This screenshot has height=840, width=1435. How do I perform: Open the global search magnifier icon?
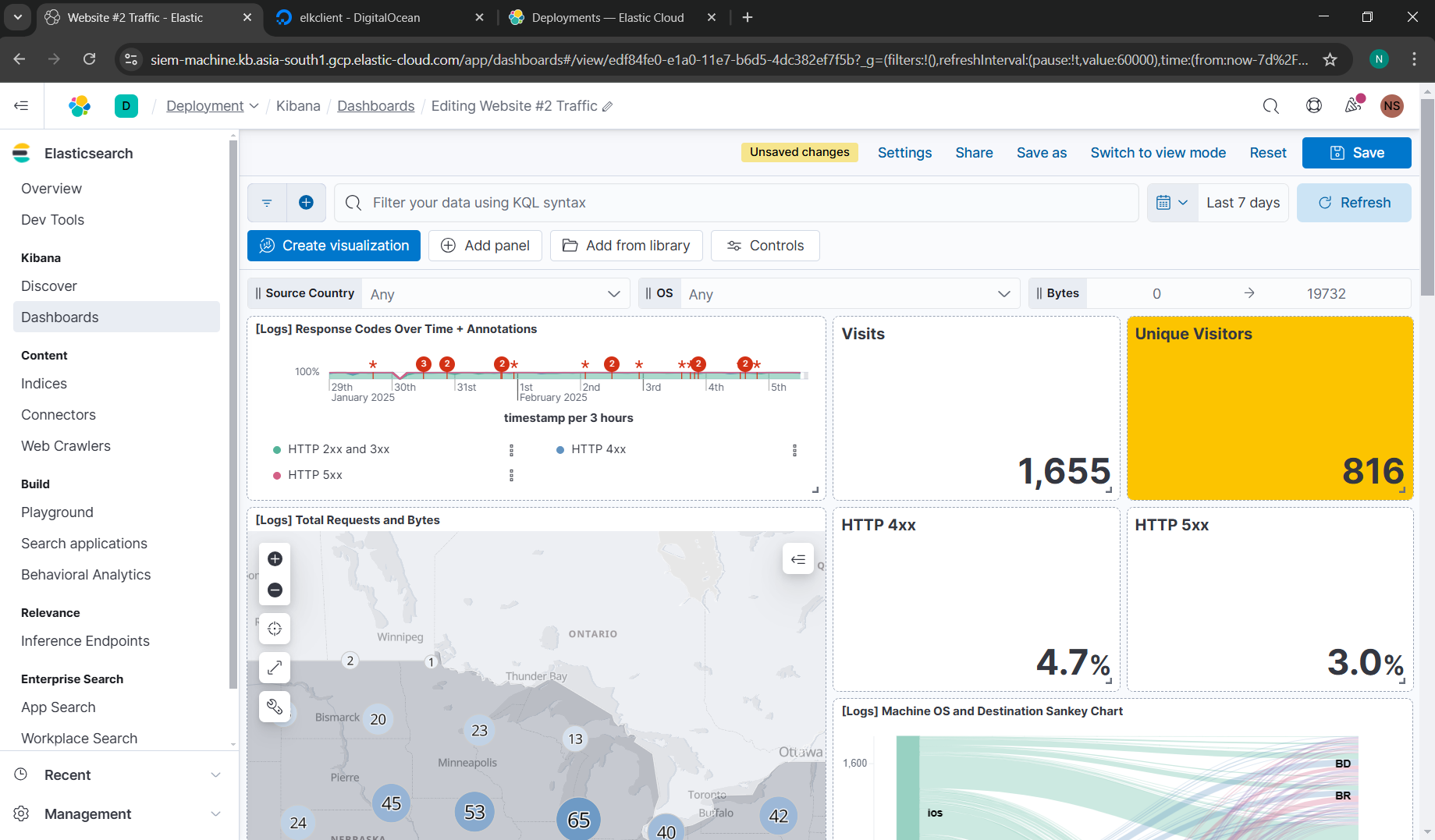[1271, 106]
